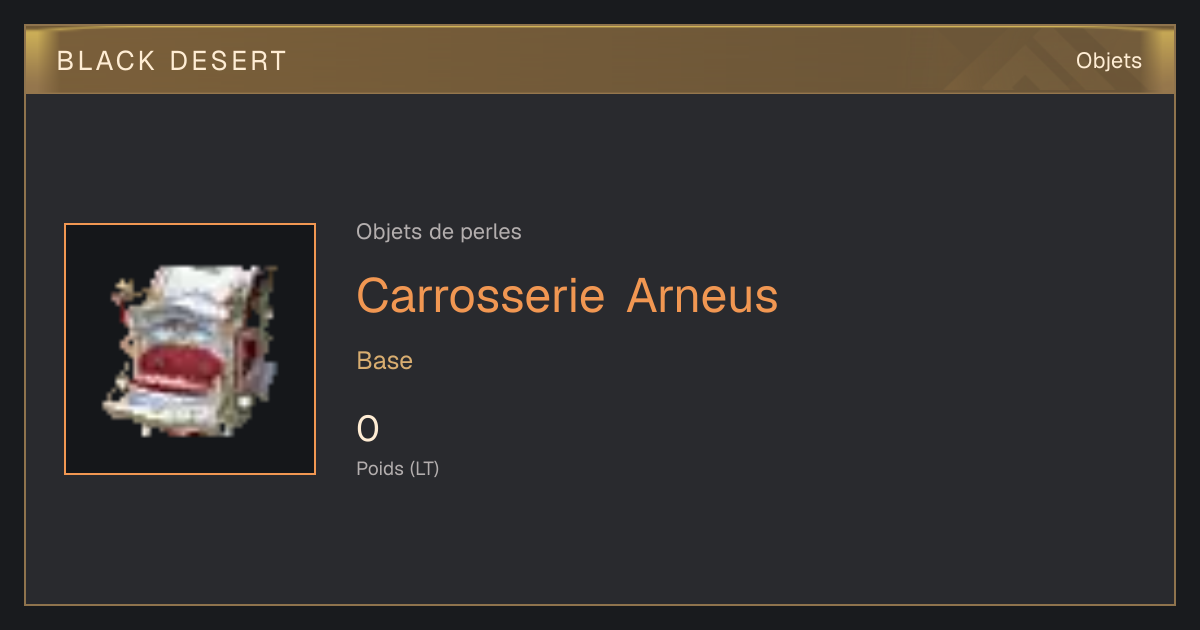Click the (LT) unit text
This screenshot has height=630, width=1200.
(x=424, y=468)
